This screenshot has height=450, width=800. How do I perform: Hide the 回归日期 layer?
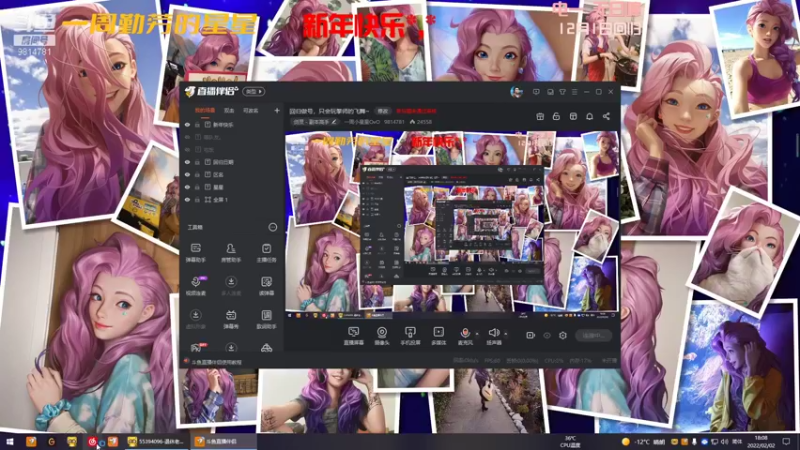pyautogui.click(x=187, y=162)
